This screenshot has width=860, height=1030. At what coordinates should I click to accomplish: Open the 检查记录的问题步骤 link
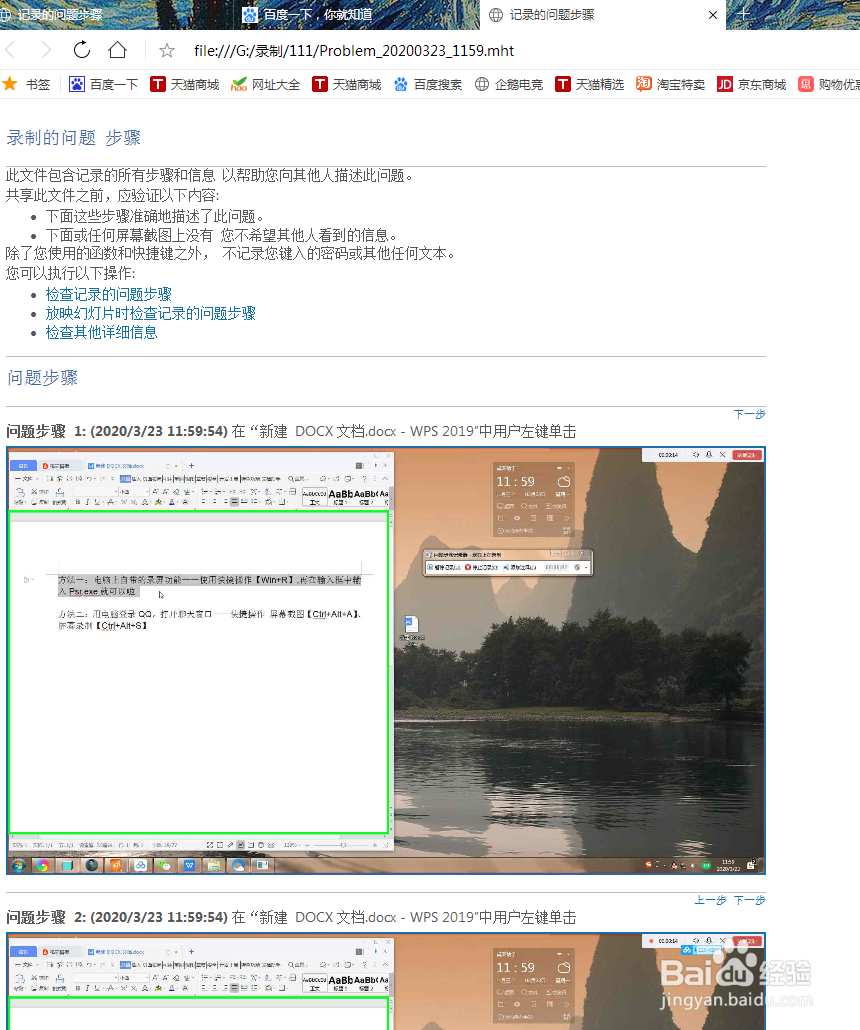(108, 294)
